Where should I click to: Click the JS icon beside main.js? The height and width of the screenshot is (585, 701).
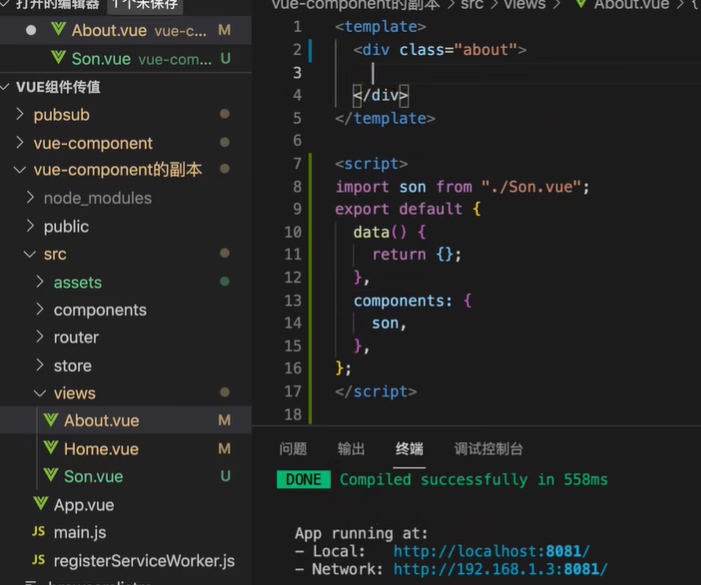(38, 532)
